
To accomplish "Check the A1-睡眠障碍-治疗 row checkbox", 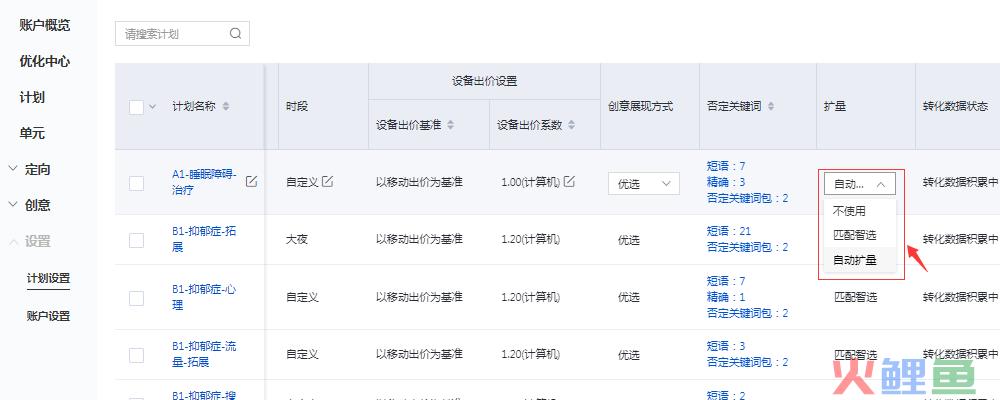I will pos(136,184).
